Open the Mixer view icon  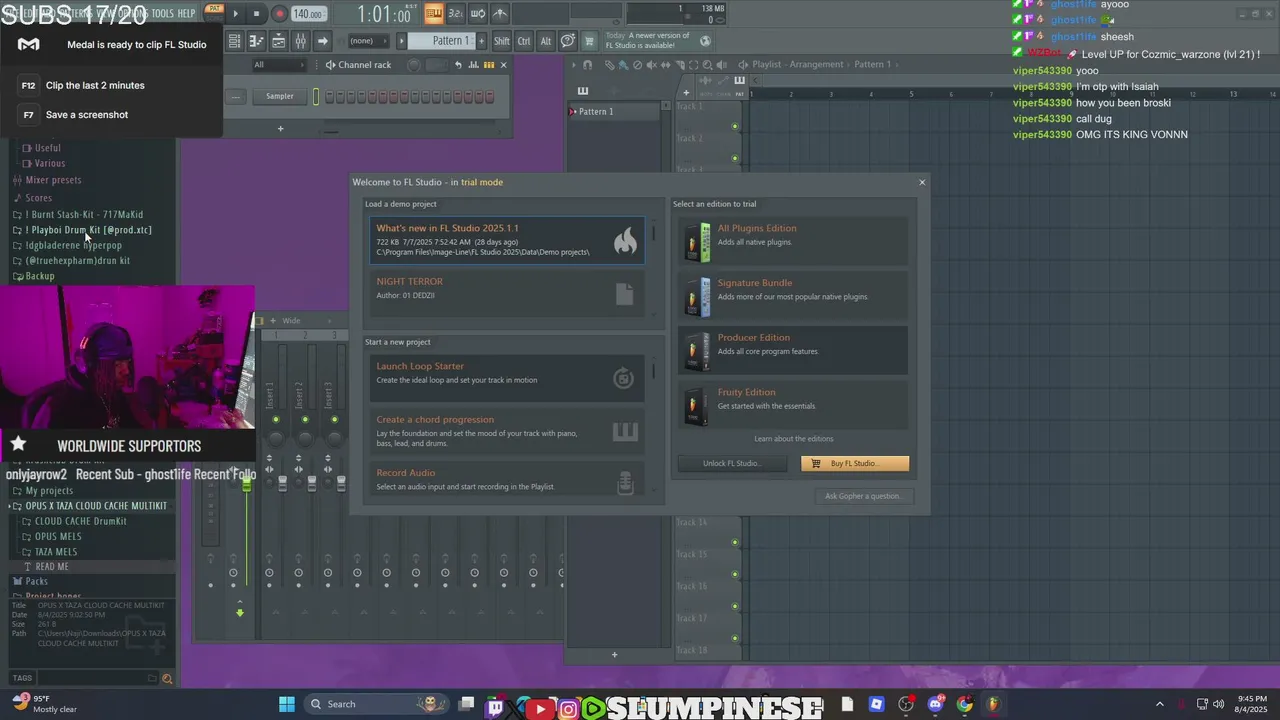[x=300, y=41]
